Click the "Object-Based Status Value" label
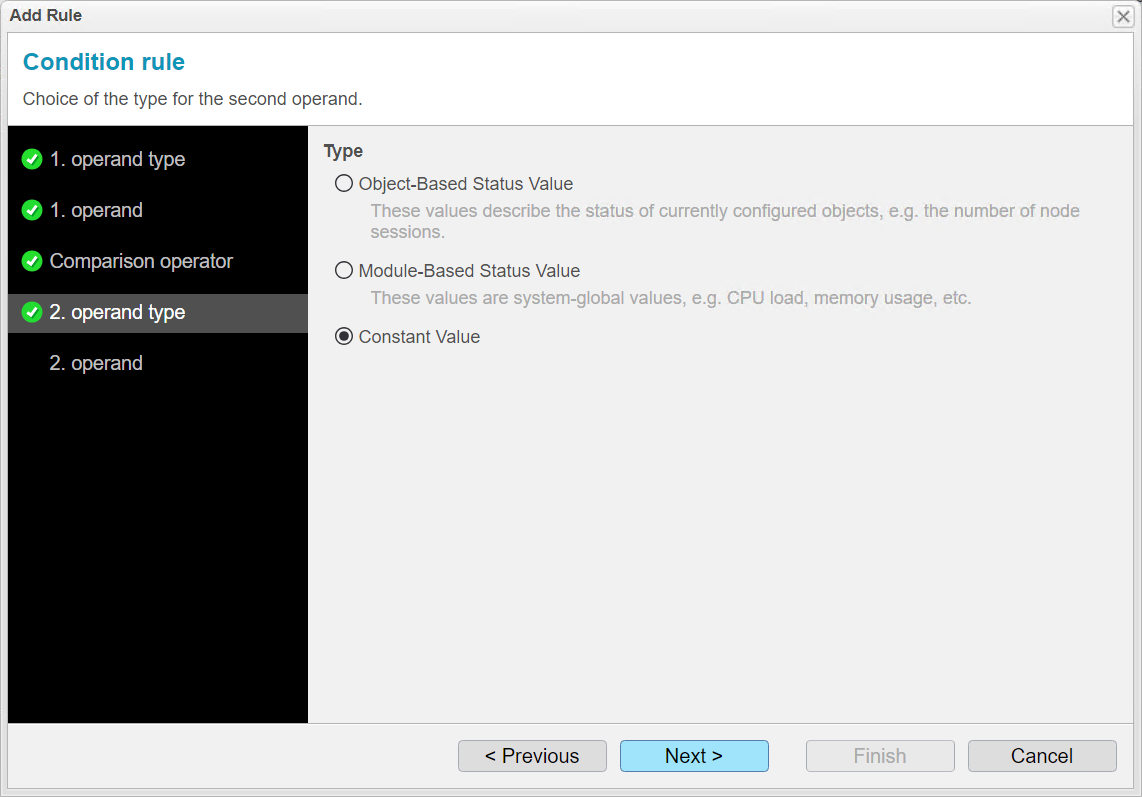 [466, 183]
